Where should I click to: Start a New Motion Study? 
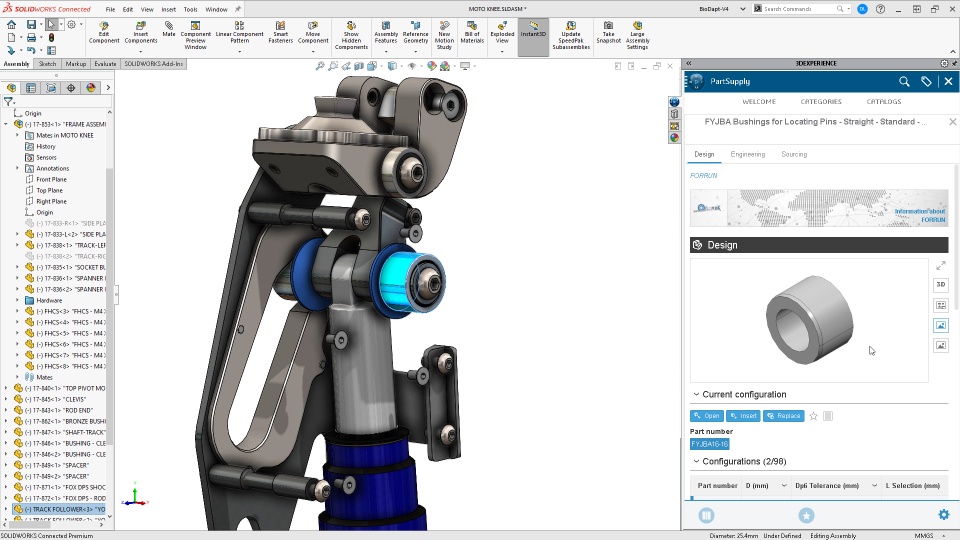point(444,36)
